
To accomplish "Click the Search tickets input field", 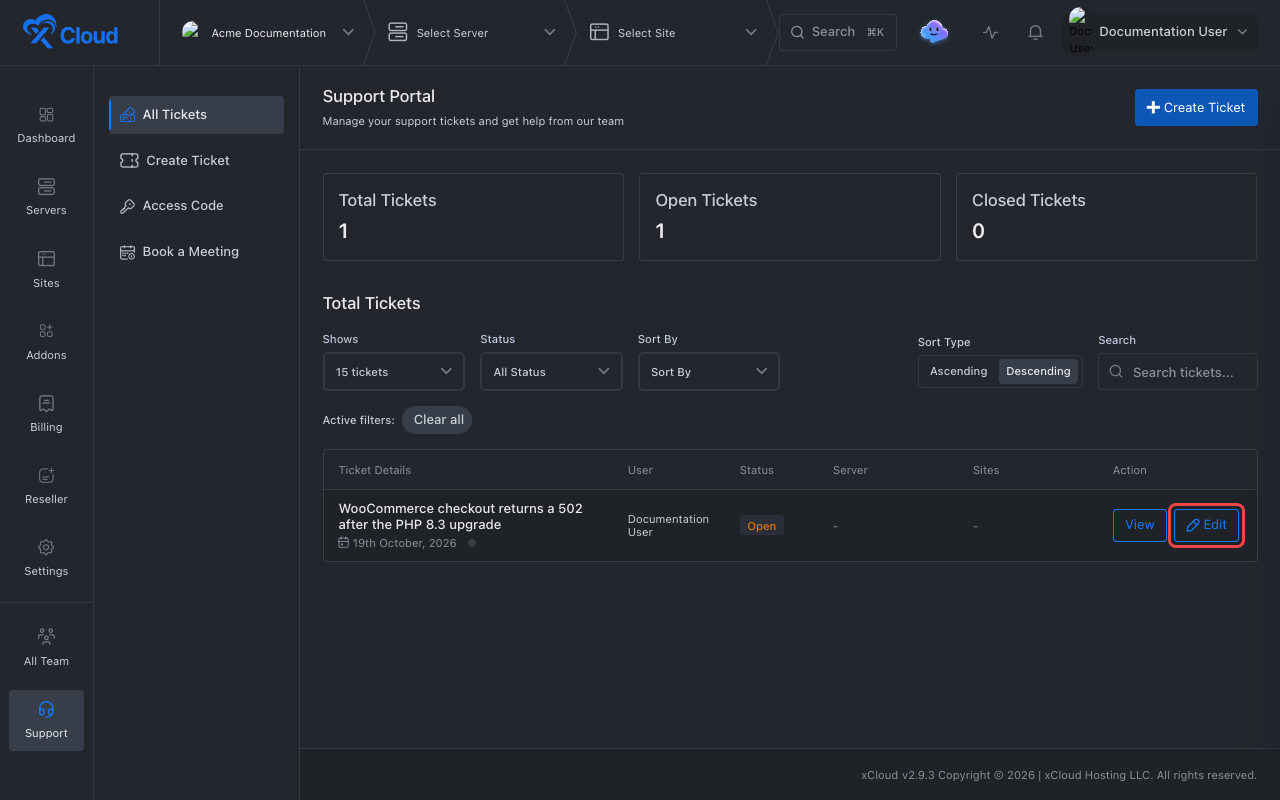I will (1178, 372).
